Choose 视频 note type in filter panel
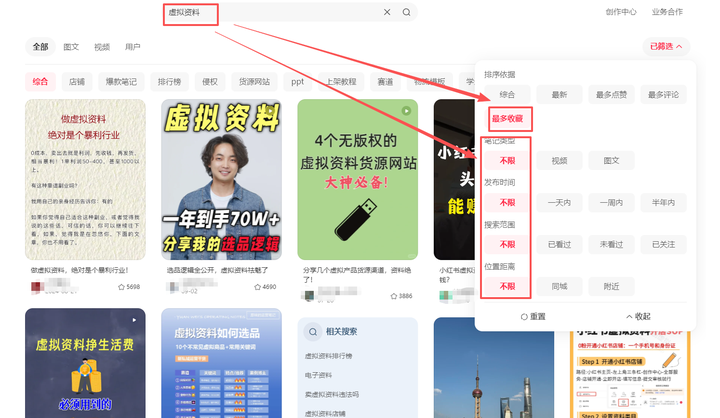720x418 pixels. coord(559,161)
